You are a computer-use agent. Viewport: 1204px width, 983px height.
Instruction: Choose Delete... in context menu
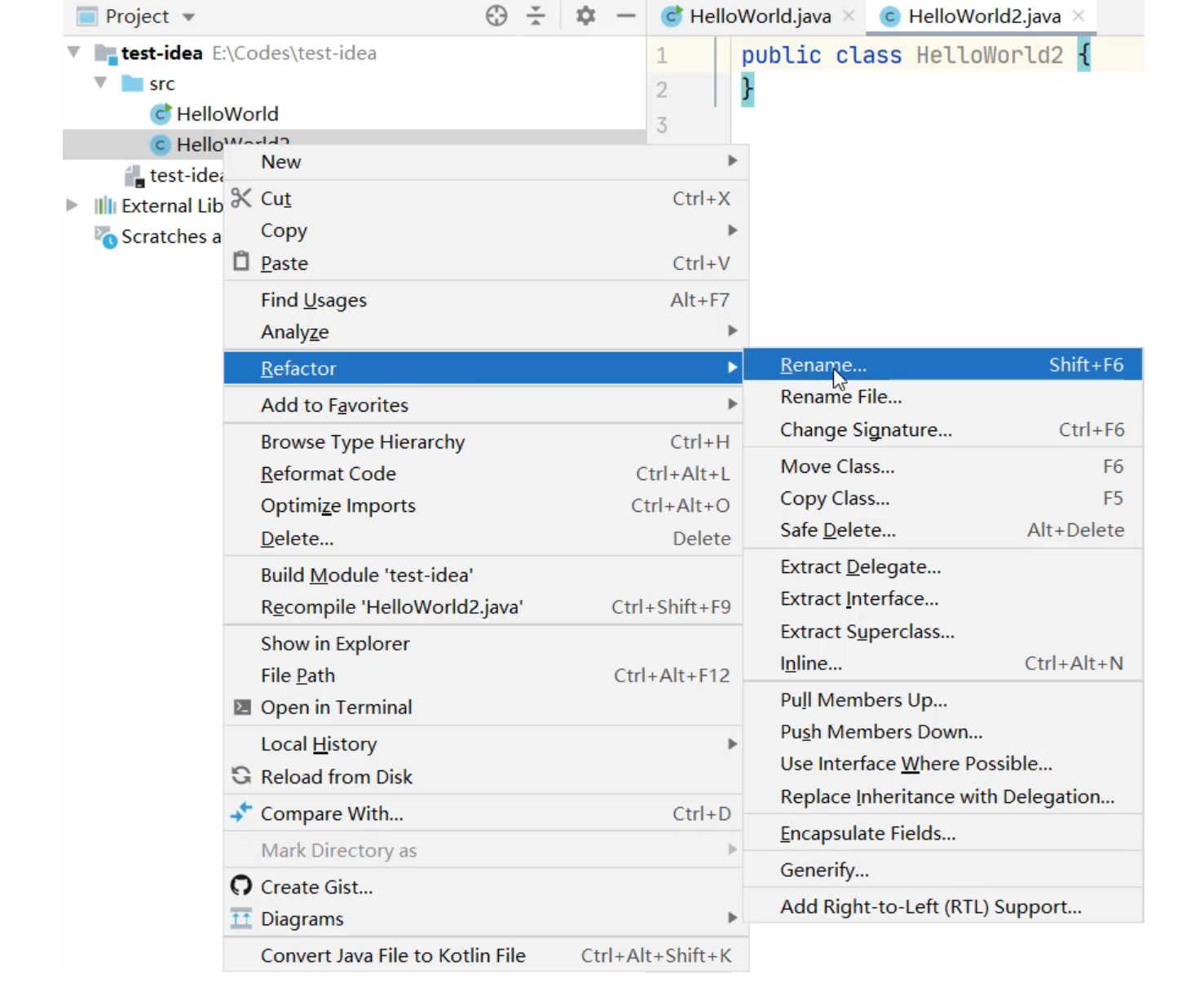tap(483, 538)
